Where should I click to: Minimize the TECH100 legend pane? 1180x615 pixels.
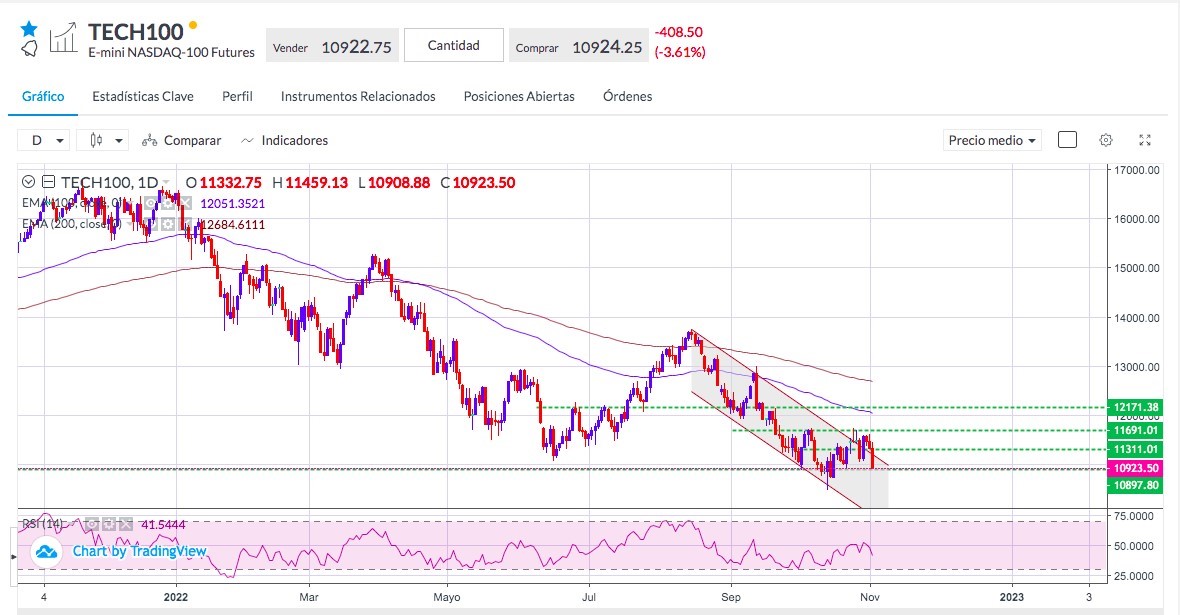point(48,181)
